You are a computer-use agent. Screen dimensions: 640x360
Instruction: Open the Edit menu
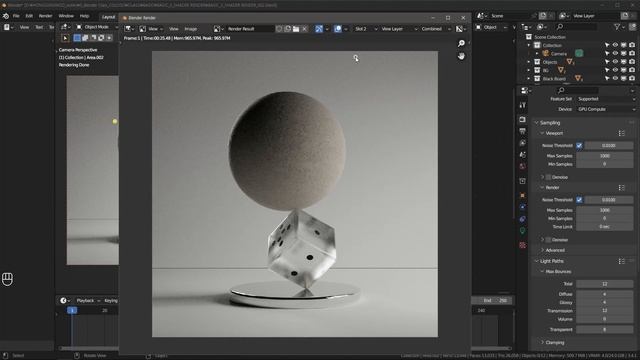(29, 16)
